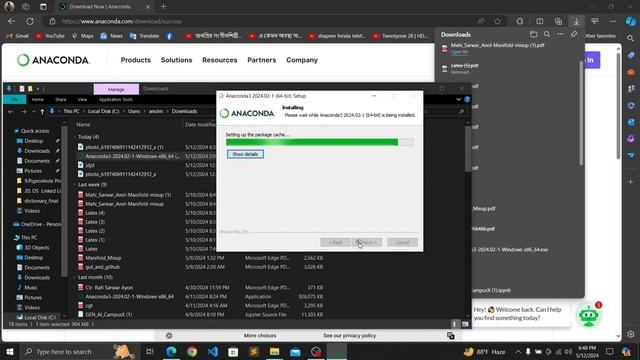The image size is (640, 360).
Task: Open Partners menu on Anaconda site
Action: pyautogui.click(x=262, y=60)
